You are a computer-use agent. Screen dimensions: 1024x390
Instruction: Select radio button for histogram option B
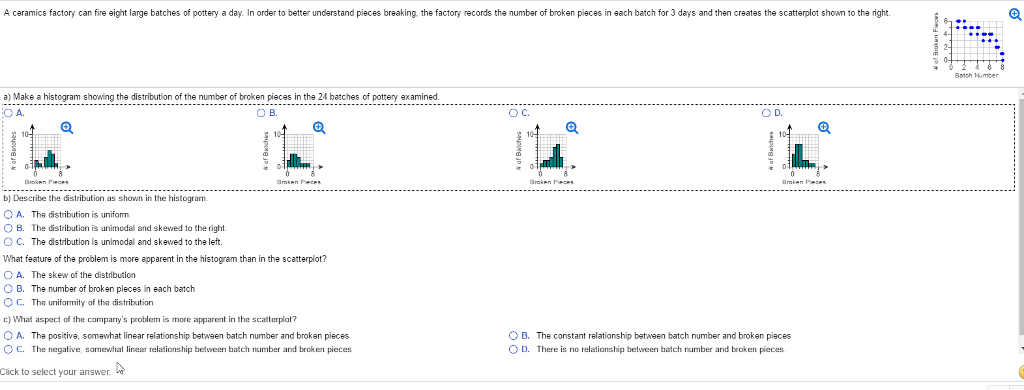262,113
